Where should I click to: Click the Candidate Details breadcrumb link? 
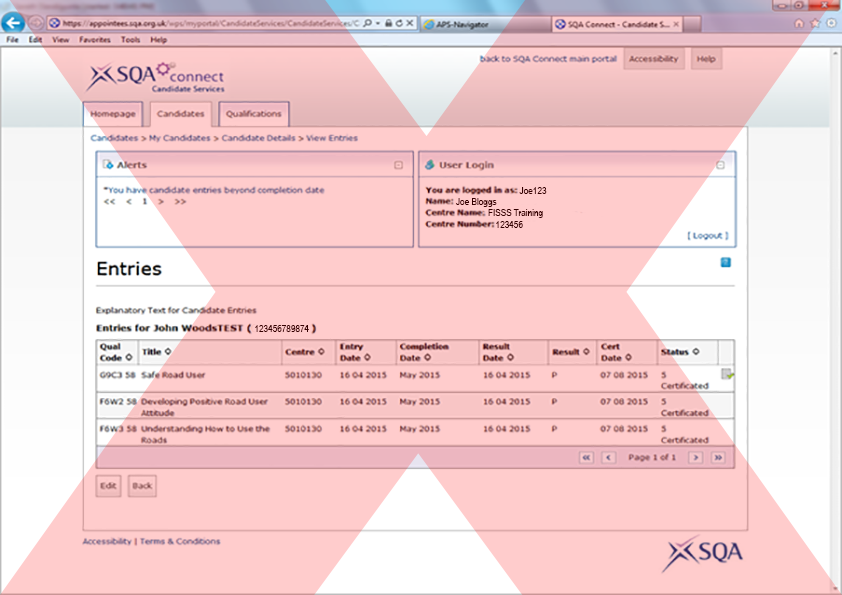[258, 138]
